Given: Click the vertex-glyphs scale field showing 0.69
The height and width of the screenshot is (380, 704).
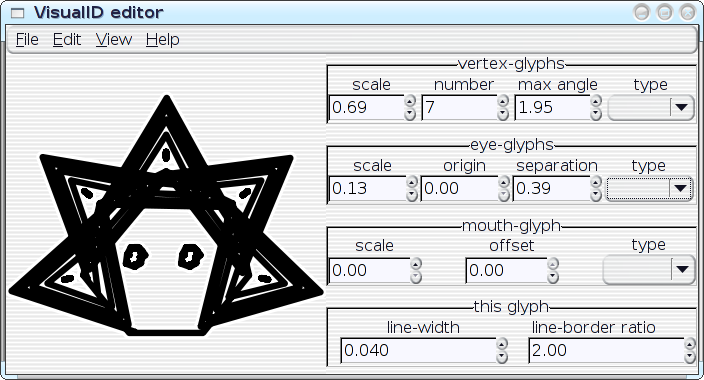Looking at the screenshot, I should [x=366, y=108].
